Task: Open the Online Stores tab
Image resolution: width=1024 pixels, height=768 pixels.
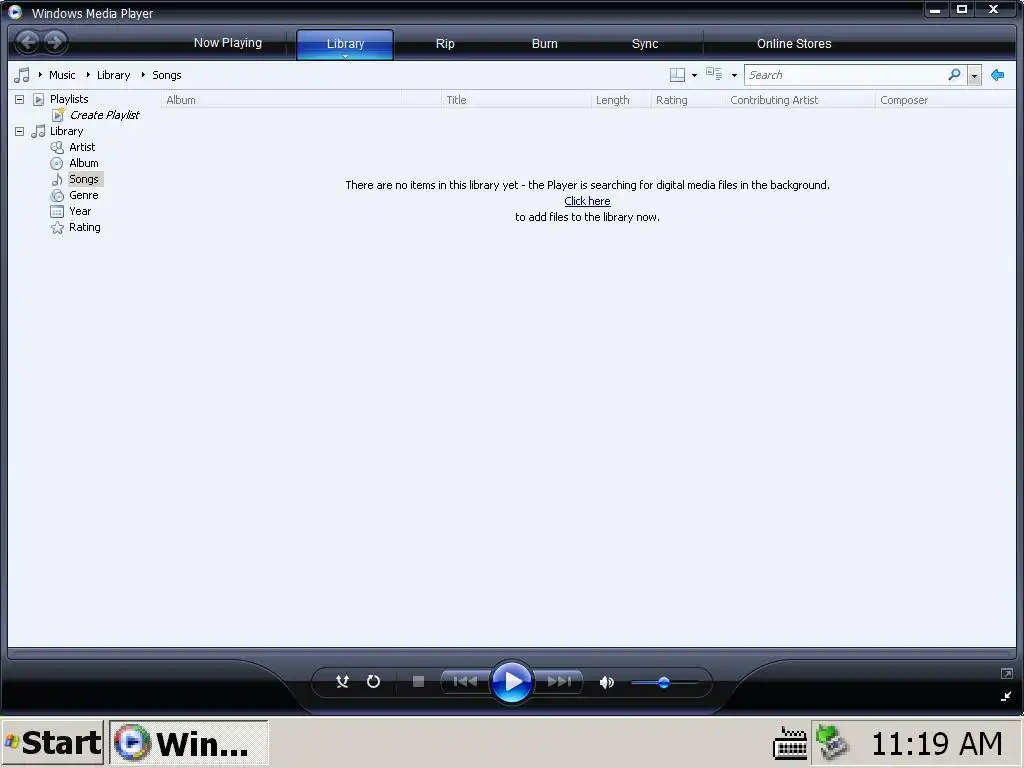Action: [794, 44]
